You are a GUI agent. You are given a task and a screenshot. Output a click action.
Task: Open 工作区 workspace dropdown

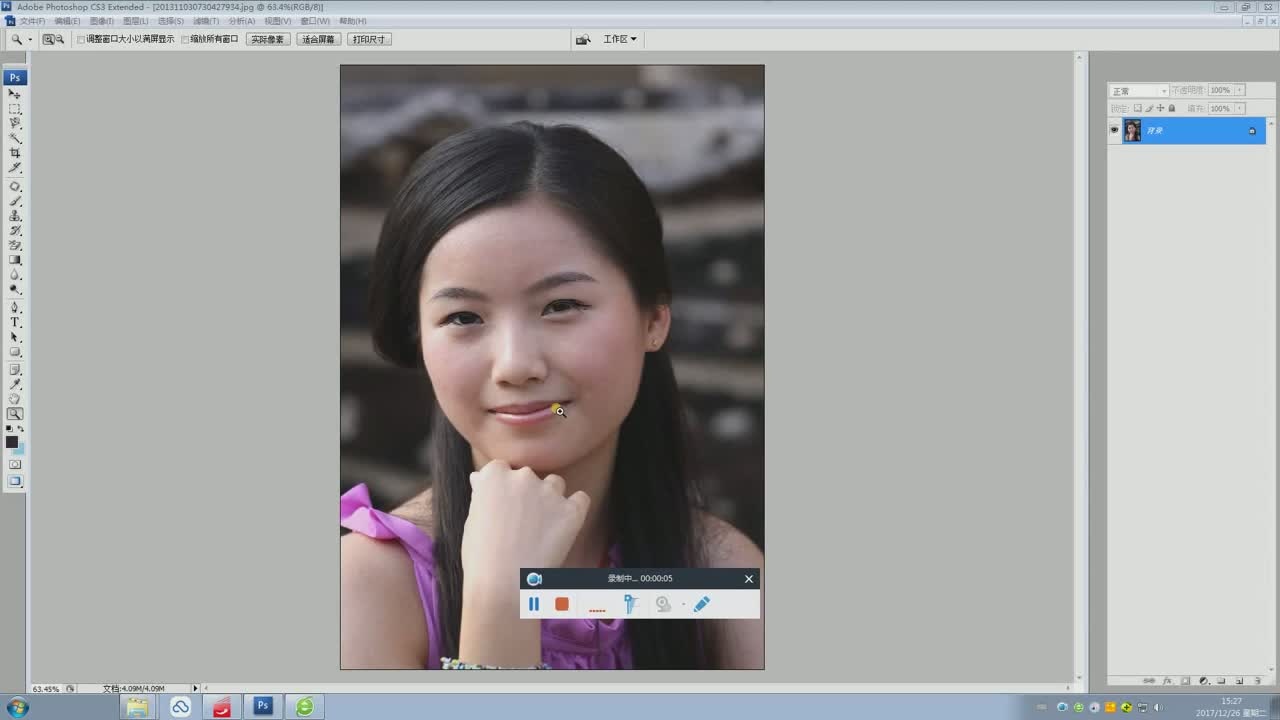click(620, 39)
